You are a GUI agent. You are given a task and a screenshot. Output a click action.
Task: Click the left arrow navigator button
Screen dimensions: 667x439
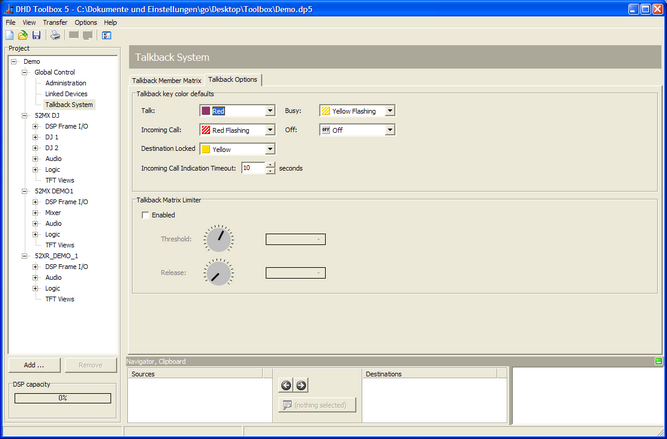[x=286, y=385]
